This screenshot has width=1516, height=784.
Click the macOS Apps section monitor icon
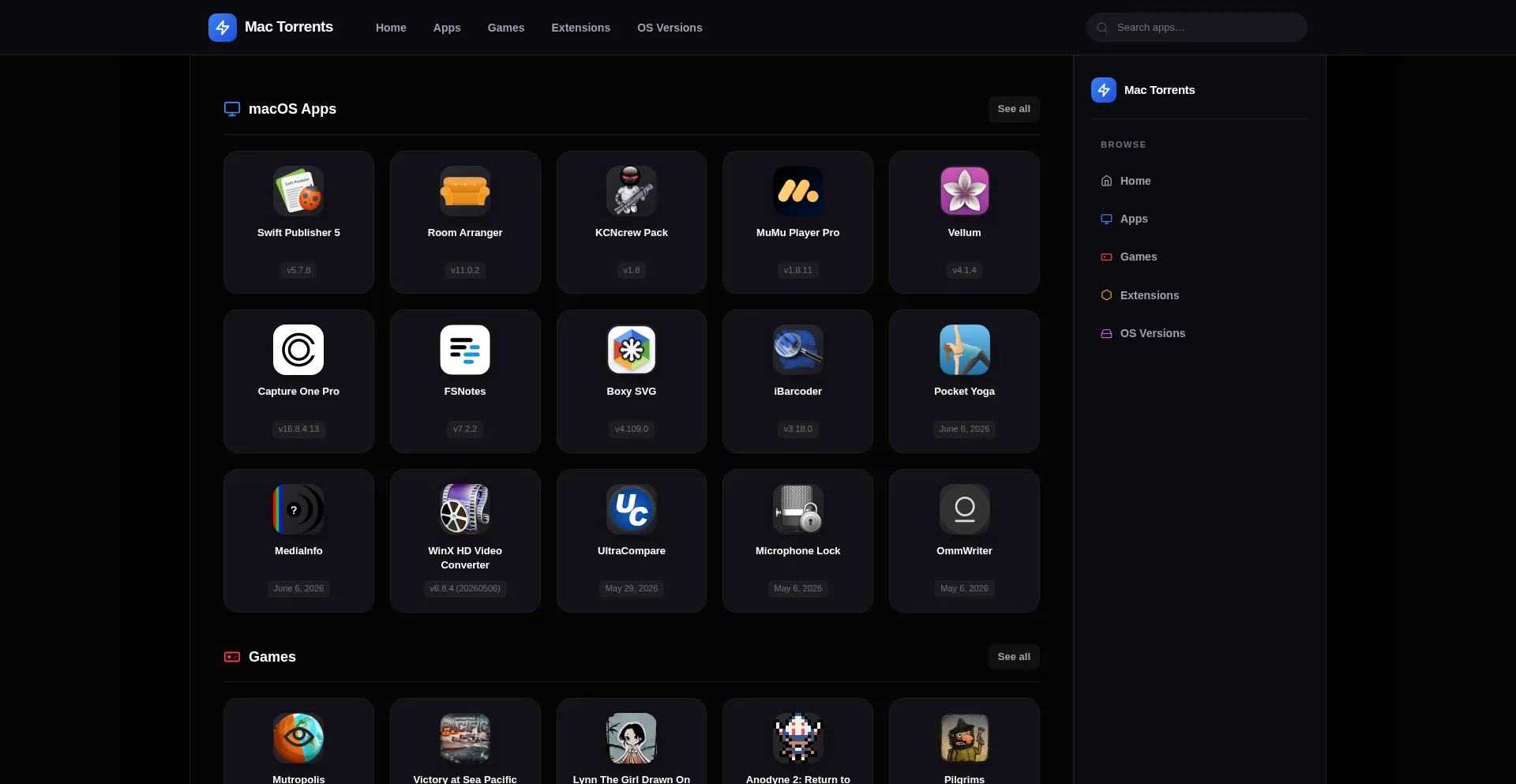pyautogui.click(x=232, y=109)
